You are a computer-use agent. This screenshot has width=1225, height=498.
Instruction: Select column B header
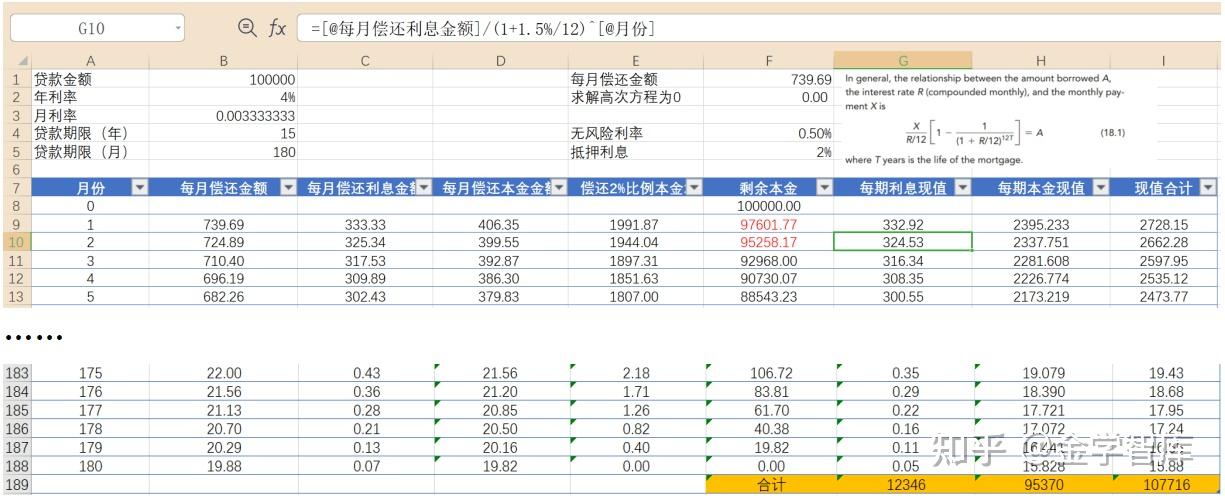(224, 61)
